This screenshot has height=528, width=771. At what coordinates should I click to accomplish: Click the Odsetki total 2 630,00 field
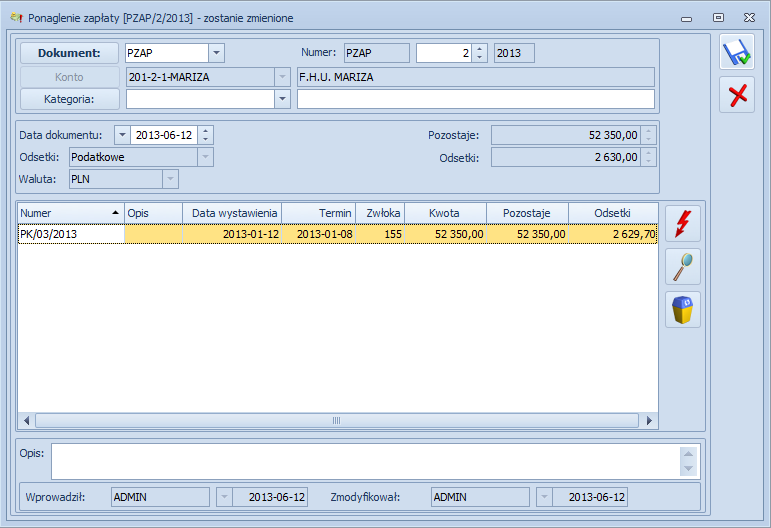click(x=566, y=157)
